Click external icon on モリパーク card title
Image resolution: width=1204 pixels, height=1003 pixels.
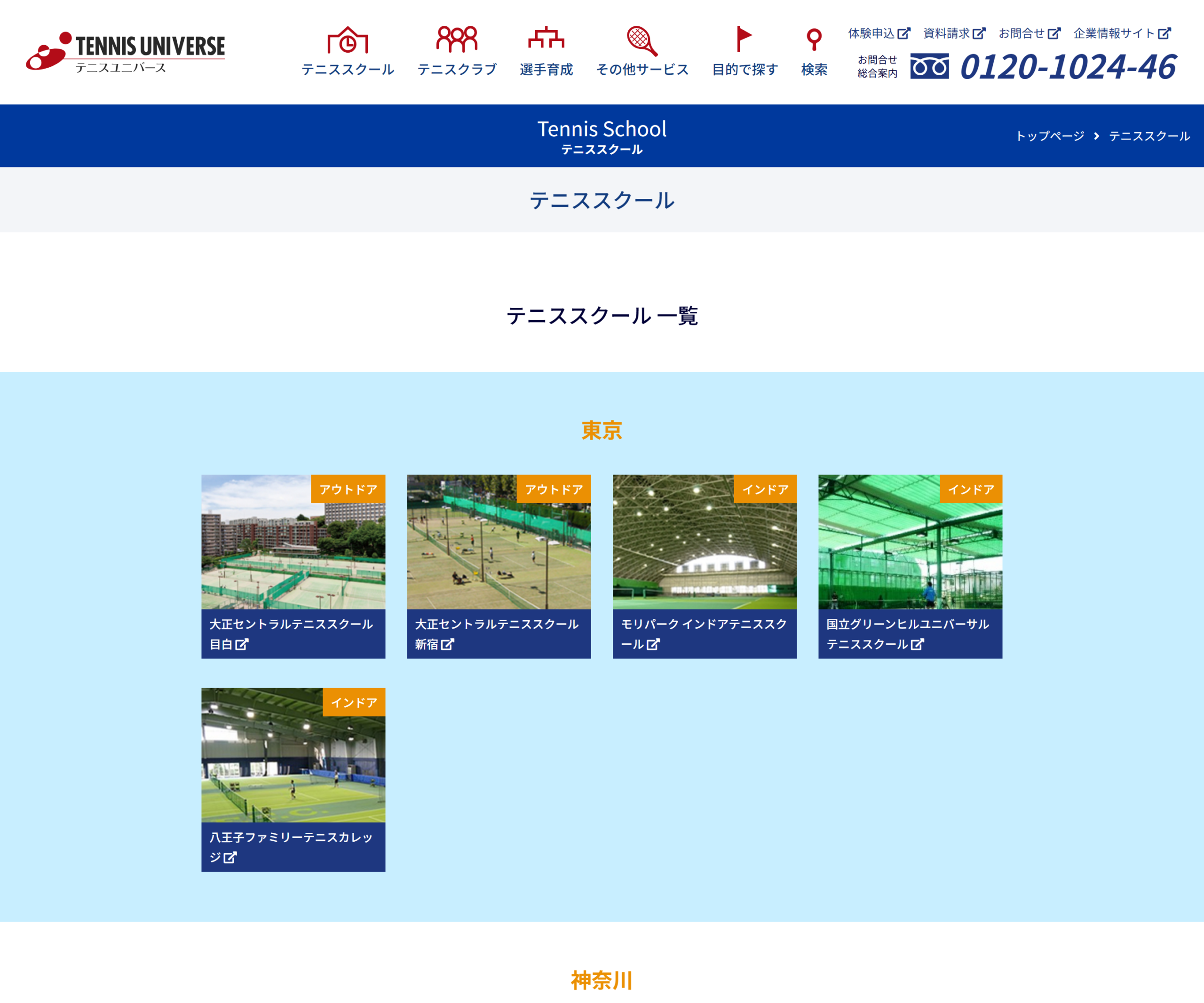point(653,644)
